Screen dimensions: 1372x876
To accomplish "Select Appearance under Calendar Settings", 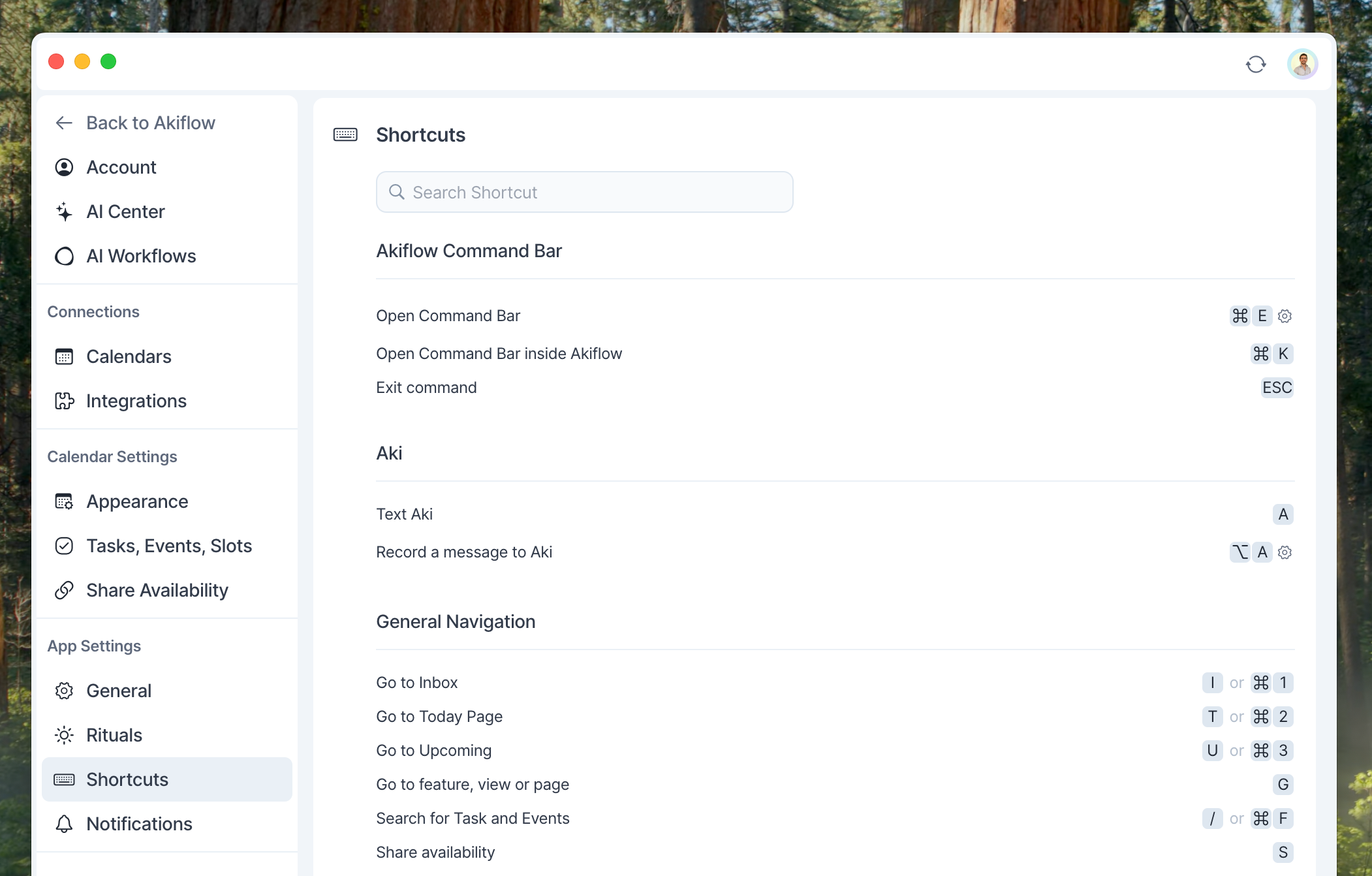I will point(137,501).
